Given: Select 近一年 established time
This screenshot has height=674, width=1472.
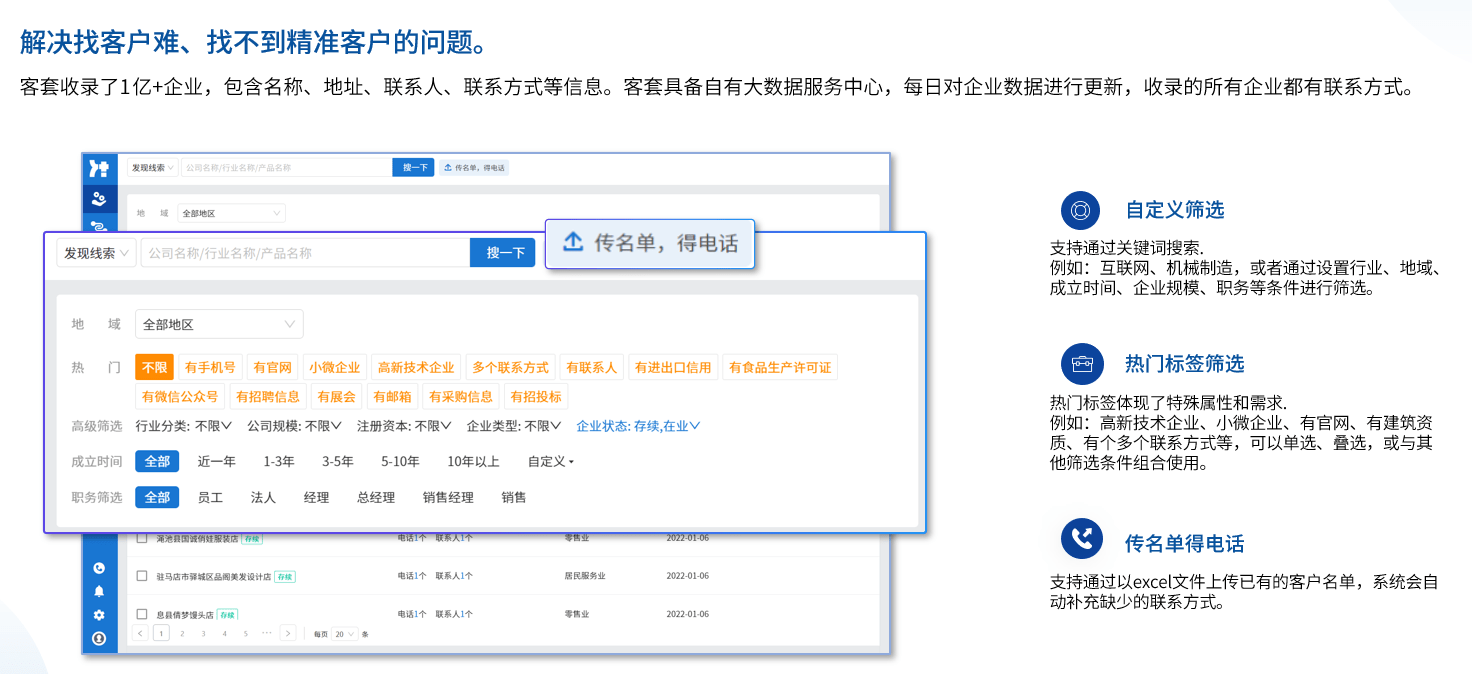Looking at the screenshot, I should click(217, 461).
